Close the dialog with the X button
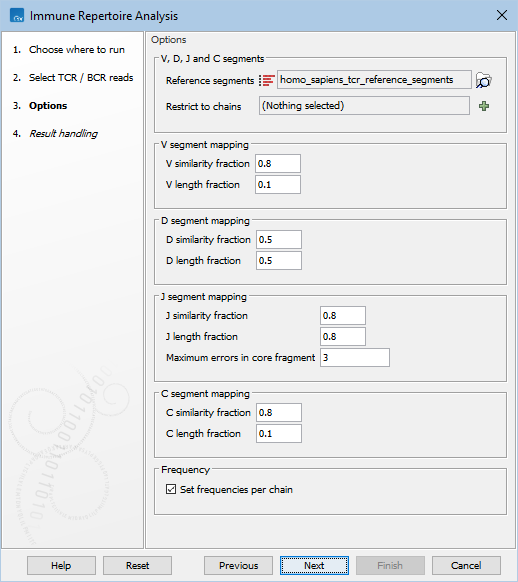 [x=502, y=16]
